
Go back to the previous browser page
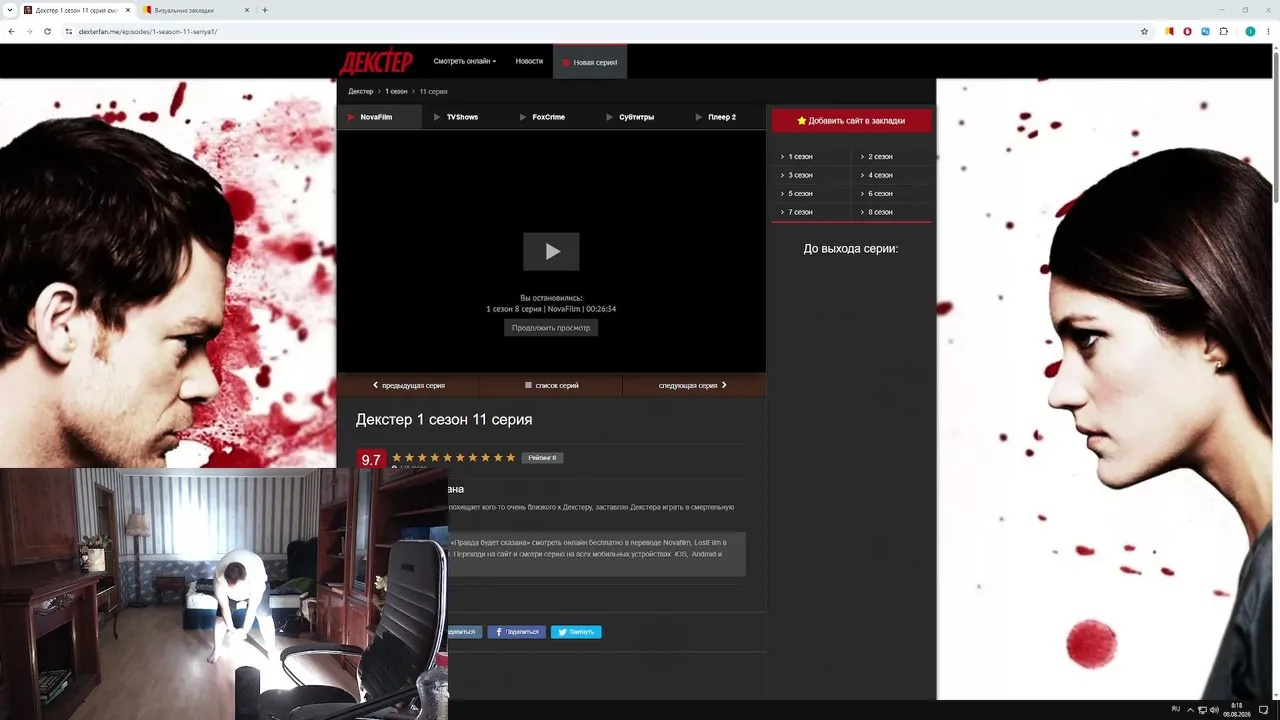pyautogui.click(x=11, y=31)
